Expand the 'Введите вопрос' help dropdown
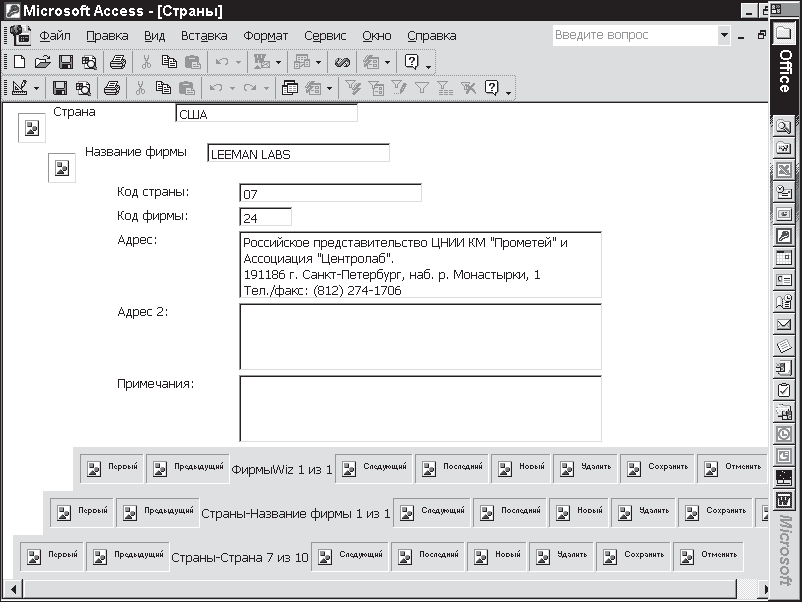Viewport: 802px width, 602px height. [x=724, y=35]
